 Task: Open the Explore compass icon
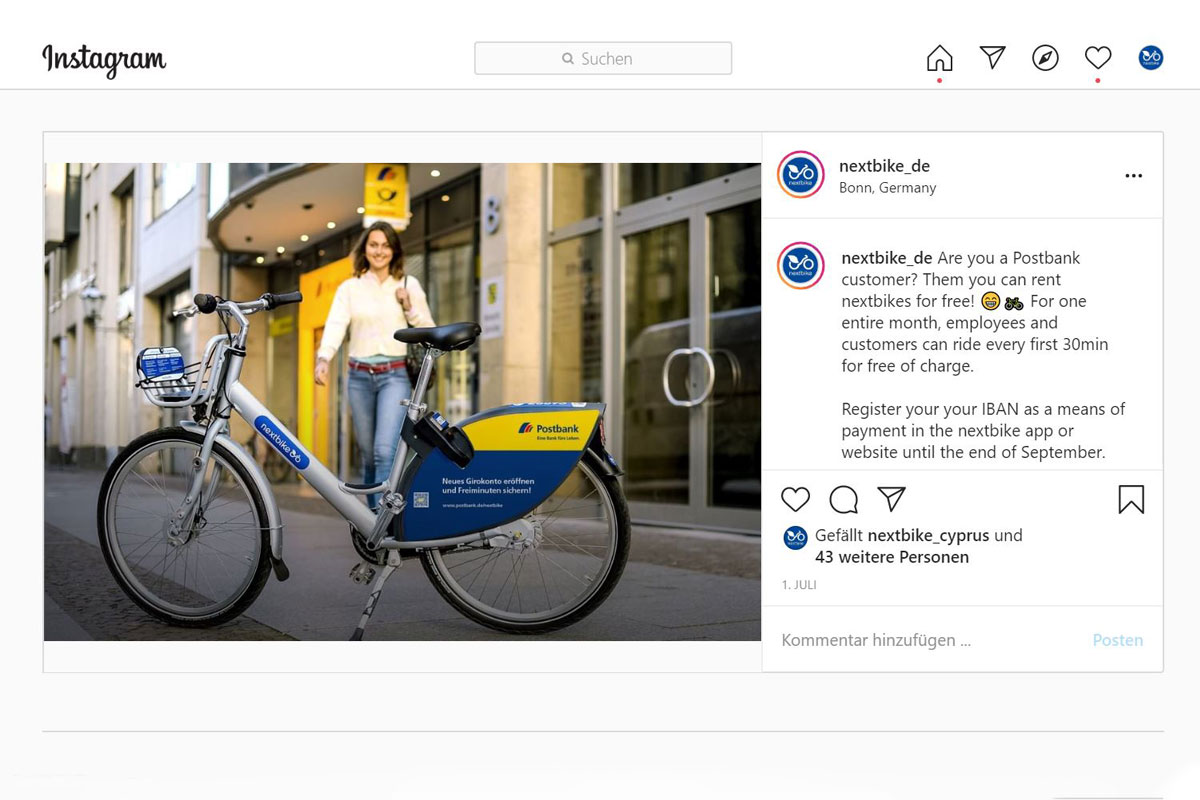click(x=1045, y=58)
